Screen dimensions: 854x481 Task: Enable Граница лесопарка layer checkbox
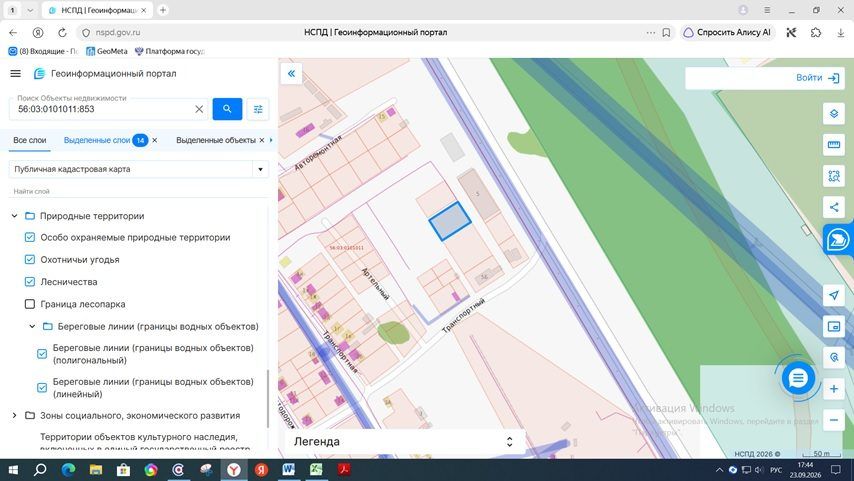(30, 304)
